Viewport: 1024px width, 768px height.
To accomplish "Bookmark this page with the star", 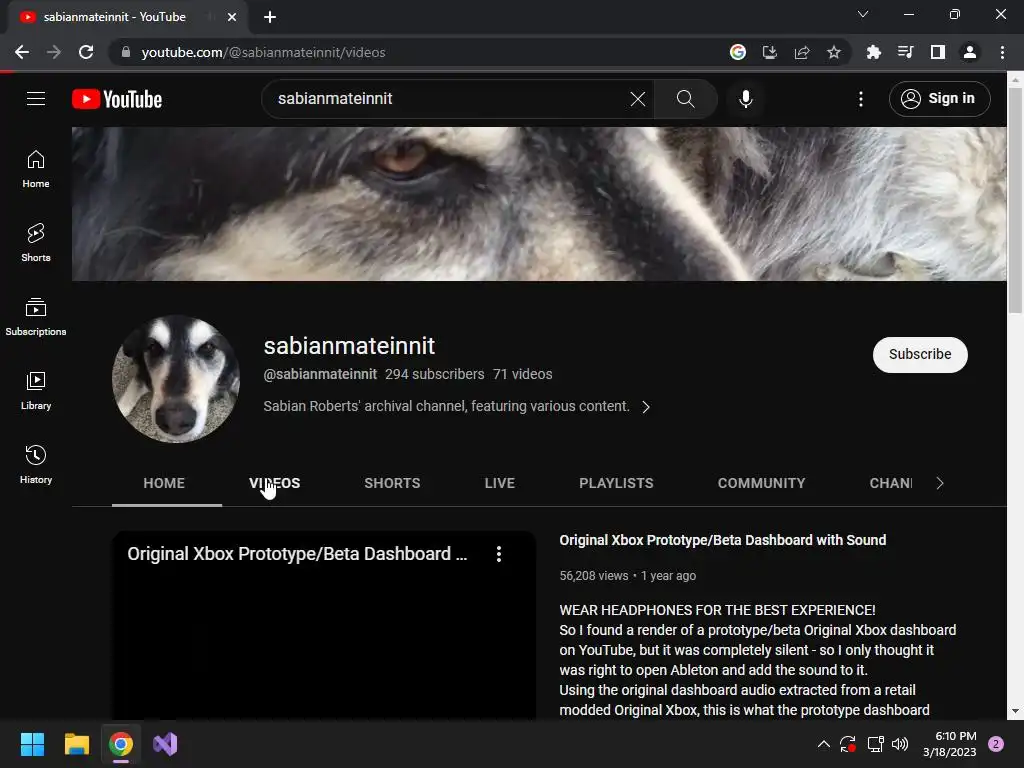I will (x=833, y=52).
